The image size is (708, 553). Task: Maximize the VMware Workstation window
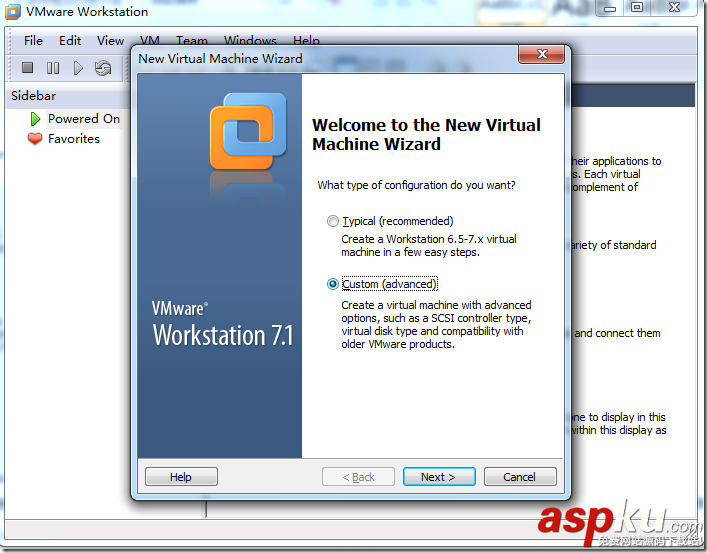point(637,8)
